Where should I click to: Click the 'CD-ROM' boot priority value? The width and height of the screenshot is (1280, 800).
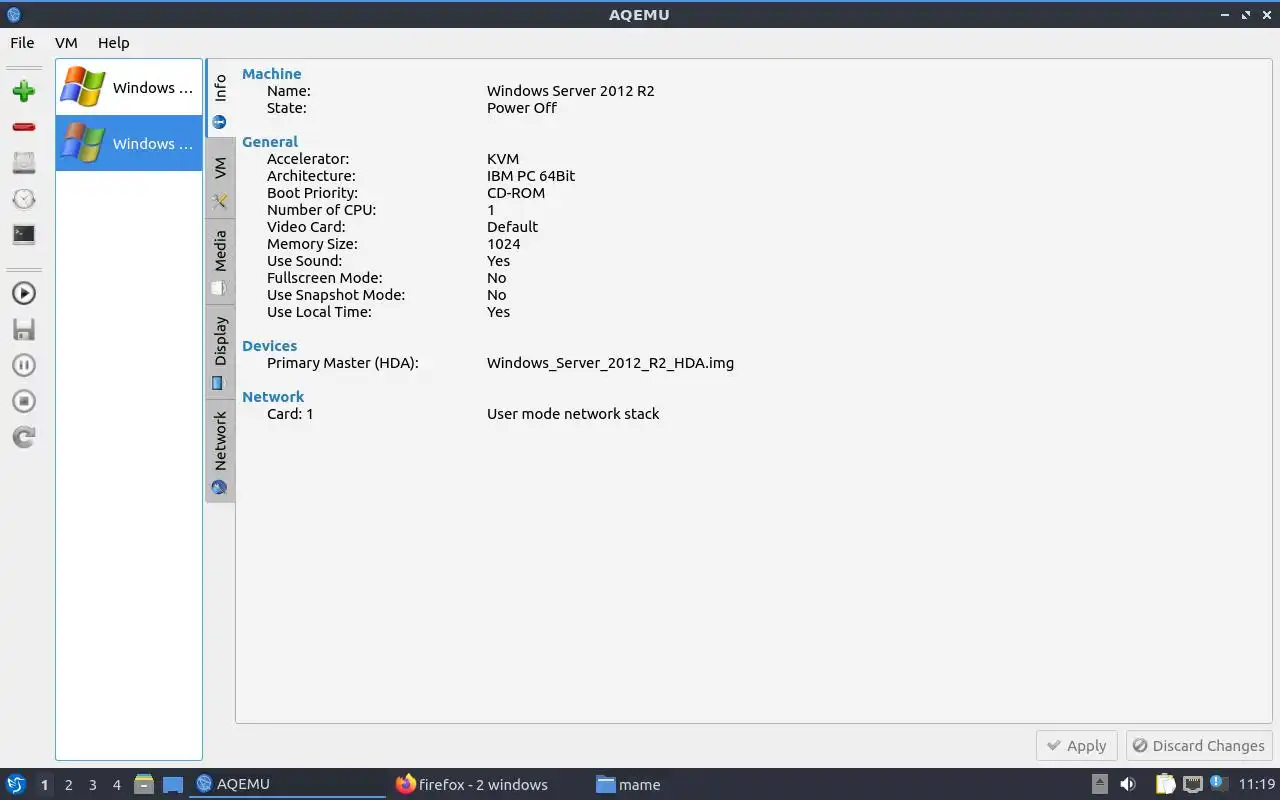point(516,193)
